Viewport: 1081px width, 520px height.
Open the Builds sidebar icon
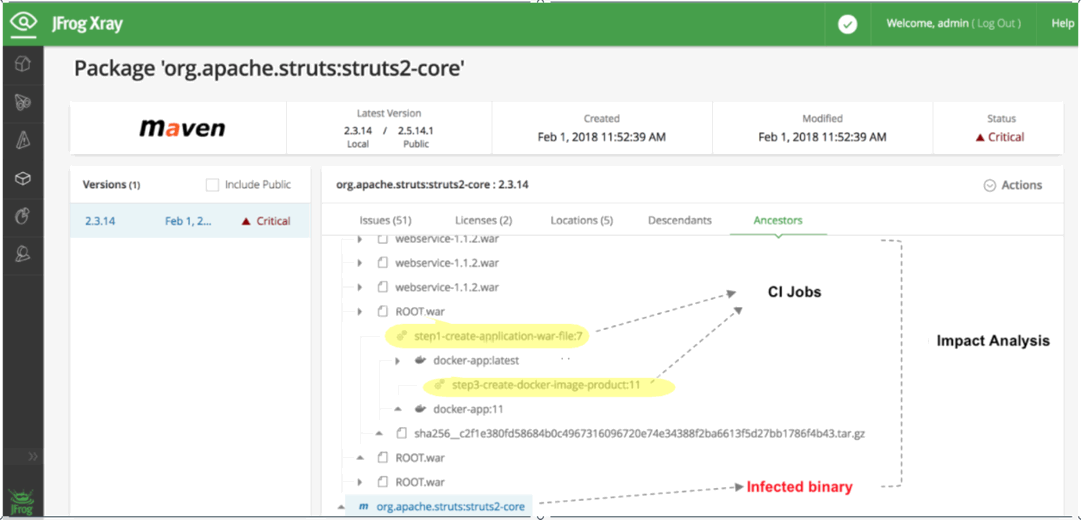click(x=23, y=217)
